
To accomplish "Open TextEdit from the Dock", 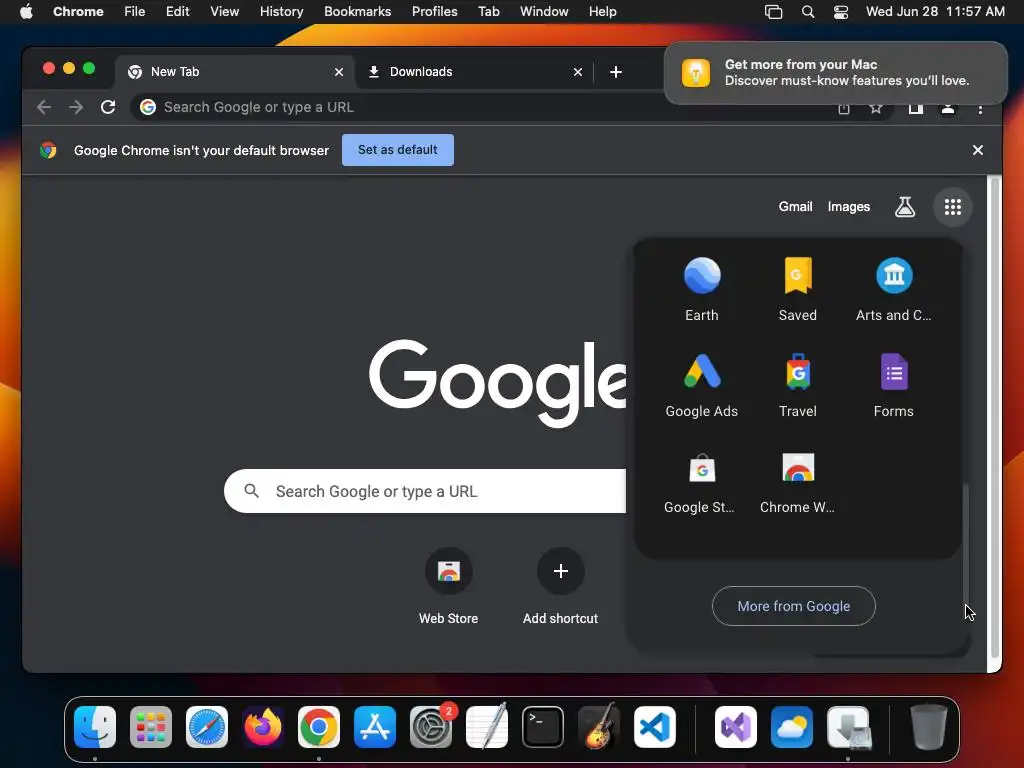I will [487, 727].
